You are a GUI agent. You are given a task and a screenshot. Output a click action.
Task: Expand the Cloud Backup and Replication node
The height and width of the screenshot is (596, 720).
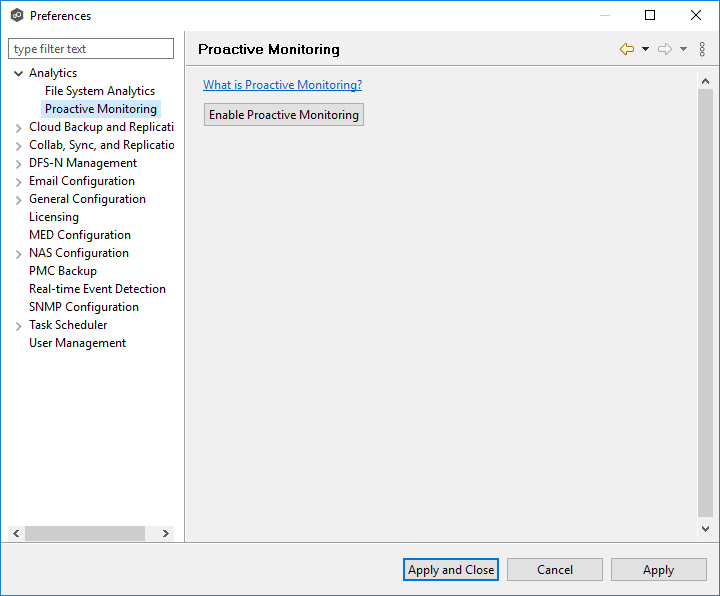(19, 128)
